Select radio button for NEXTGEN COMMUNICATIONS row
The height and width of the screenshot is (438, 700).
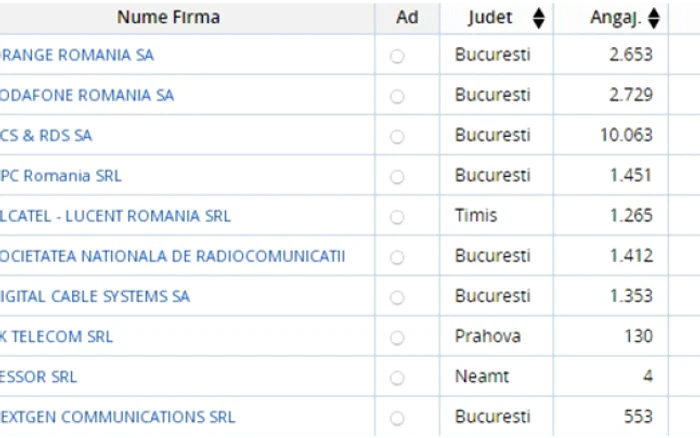(x=397, y=418)
